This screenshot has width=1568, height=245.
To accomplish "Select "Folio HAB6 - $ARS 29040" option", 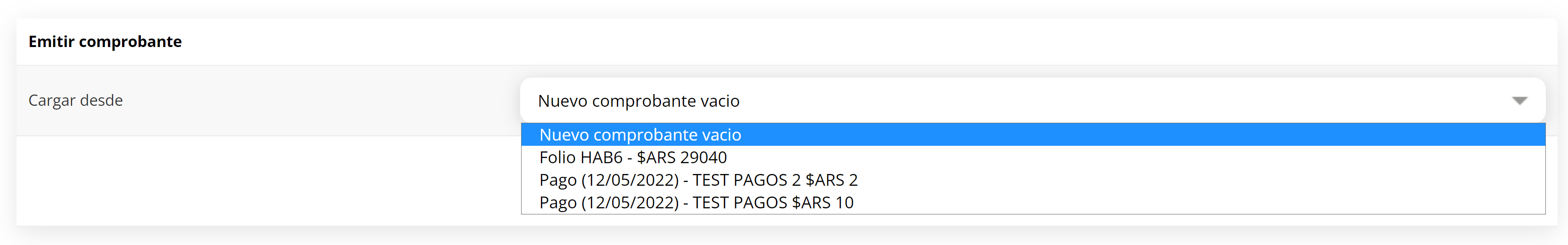I will pyautogui.click(x=632, y=158).
